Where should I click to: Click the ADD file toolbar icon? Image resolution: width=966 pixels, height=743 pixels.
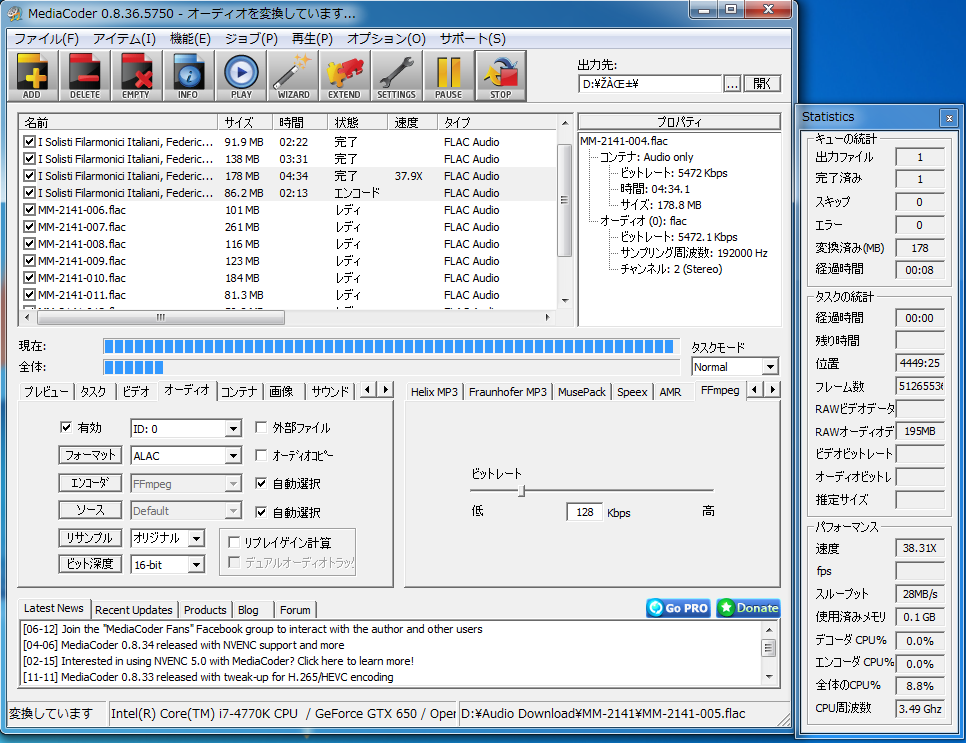tap(32, 76)
